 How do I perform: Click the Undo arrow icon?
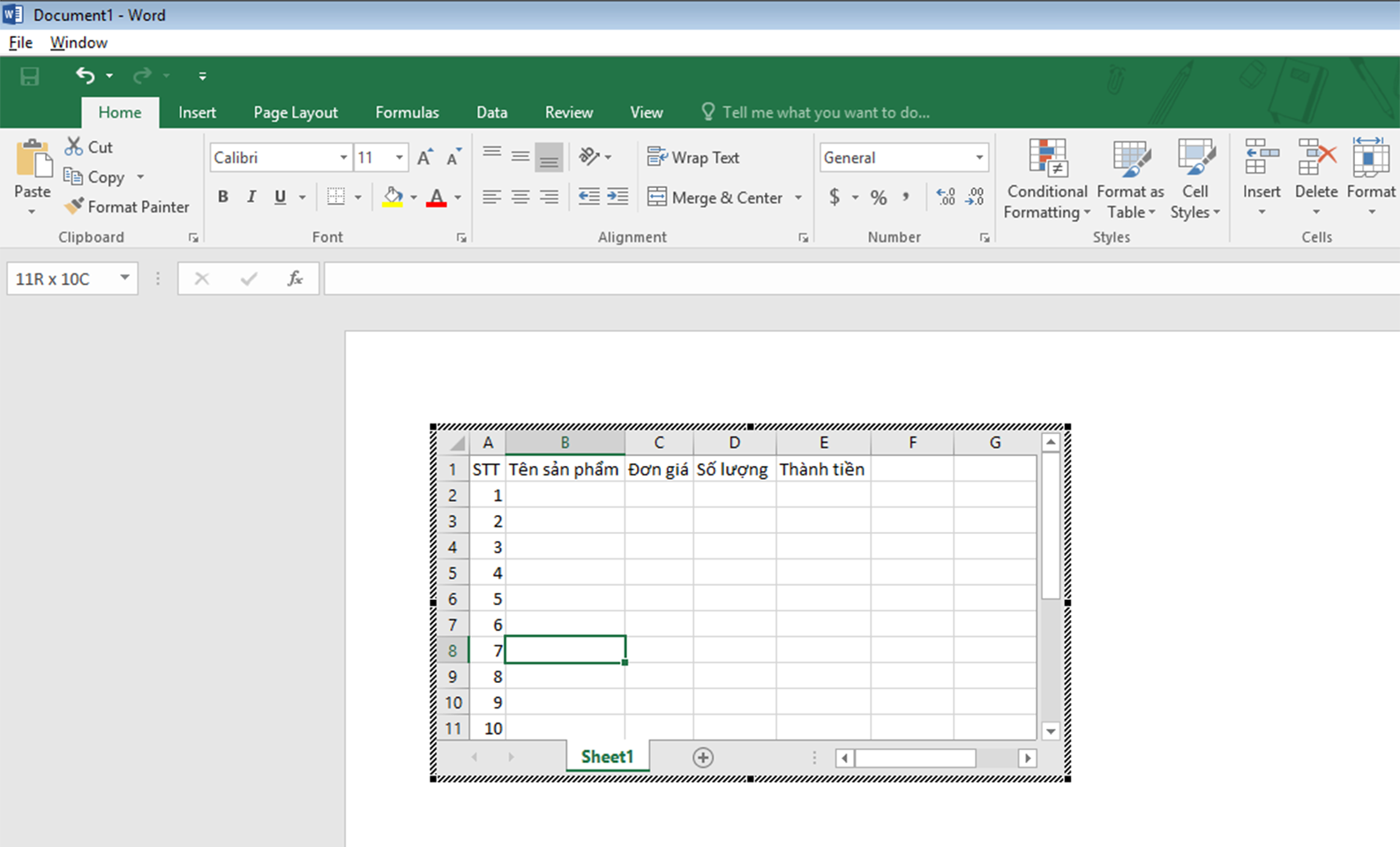coord(85,76)
